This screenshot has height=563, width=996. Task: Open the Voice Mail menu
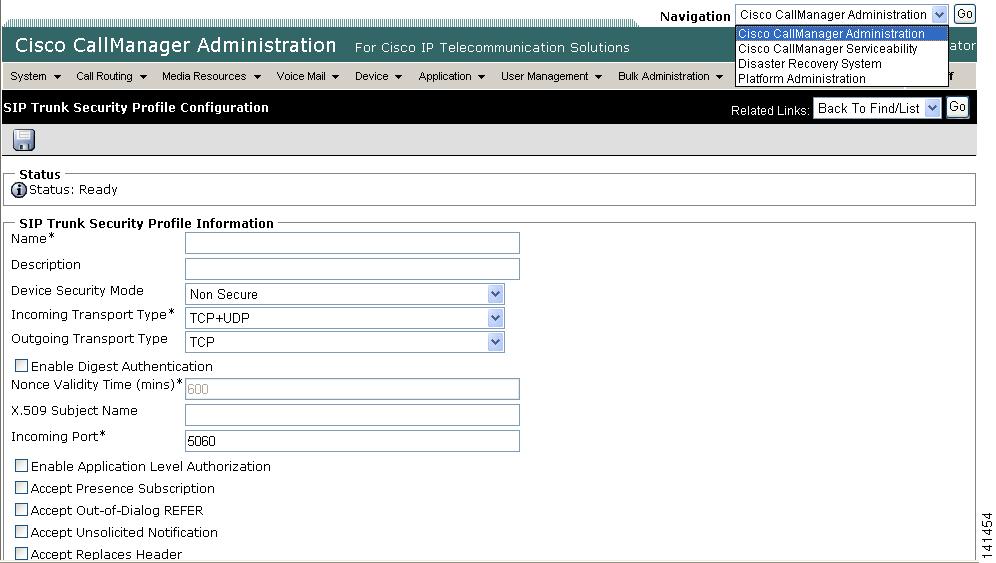pos(307,76)
